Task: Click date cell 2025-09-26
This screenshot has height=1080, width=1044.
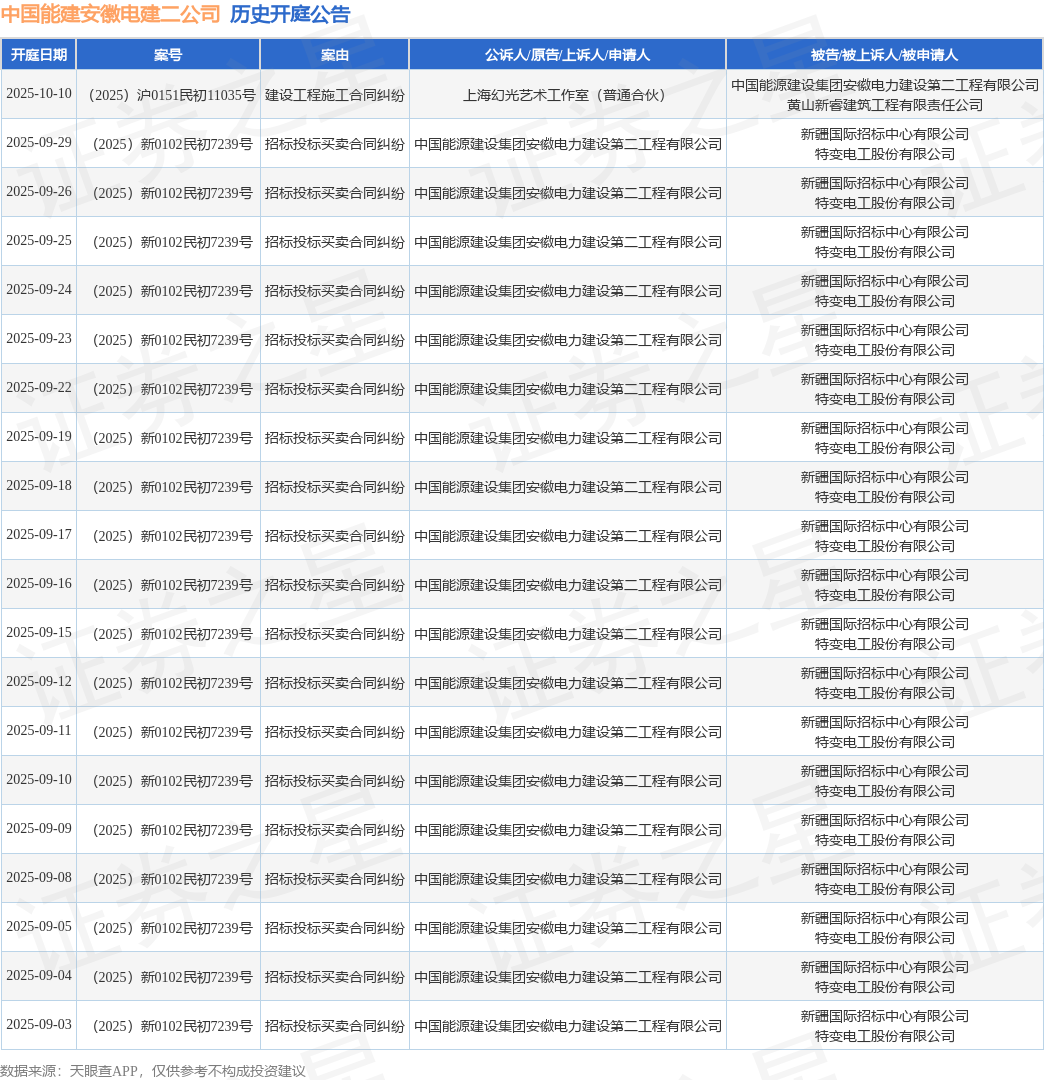Action: point(39,191)
